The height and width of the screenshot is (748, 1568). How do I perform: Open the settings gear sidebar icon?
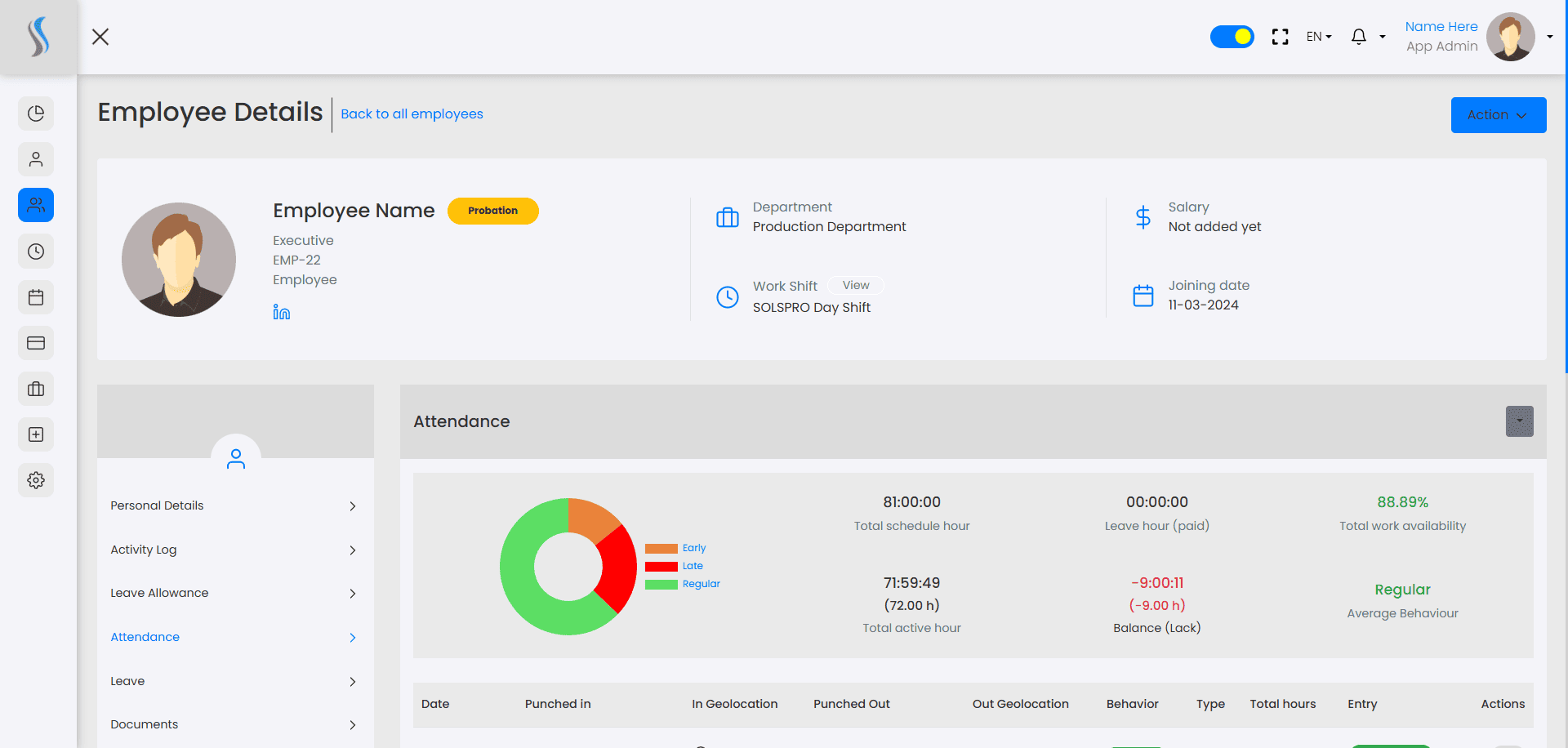(x=36, y=480)
